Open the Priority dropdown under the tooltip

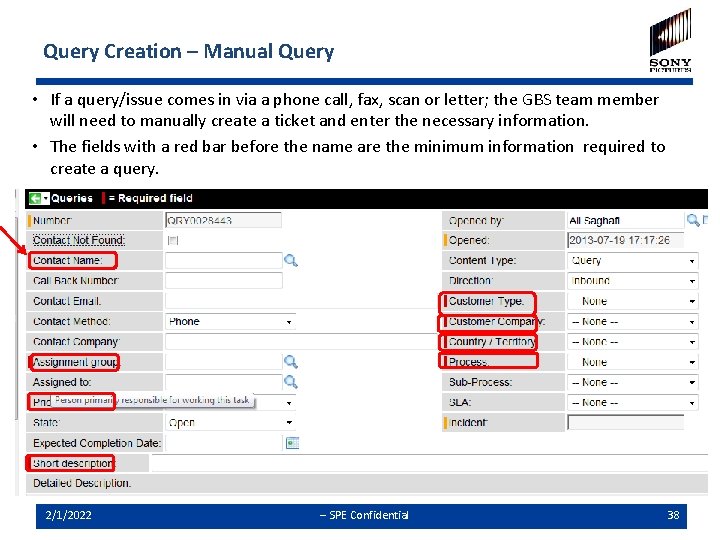click(x=275, y=403)
